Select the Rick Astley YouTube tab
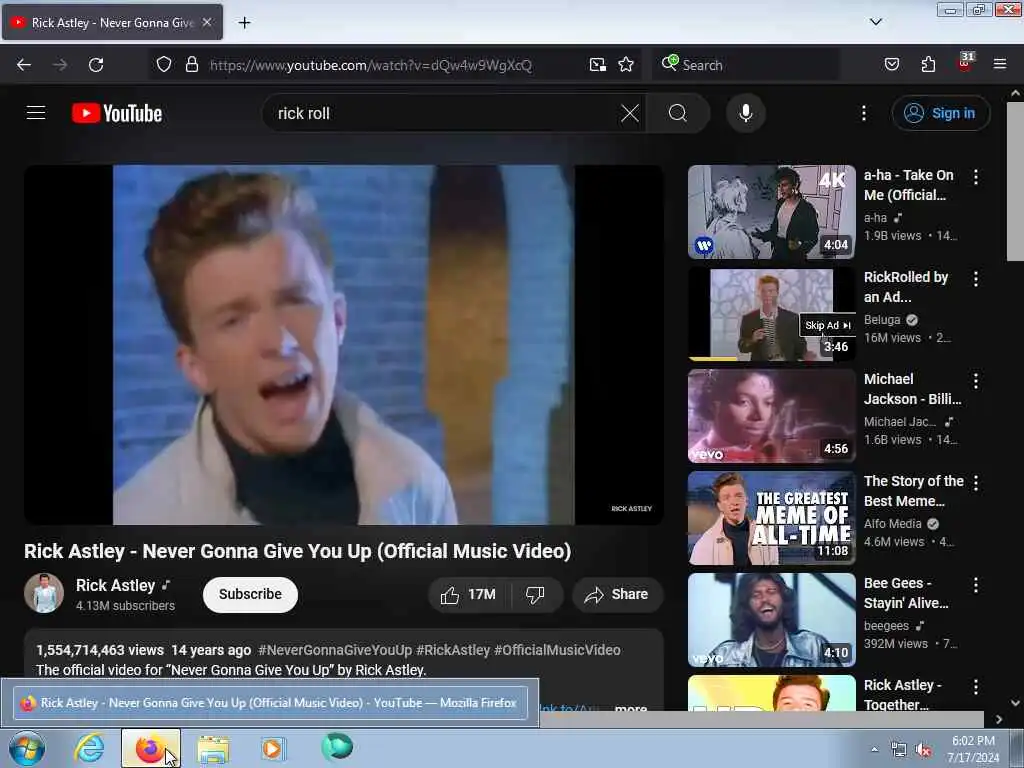 coord(112,22)
